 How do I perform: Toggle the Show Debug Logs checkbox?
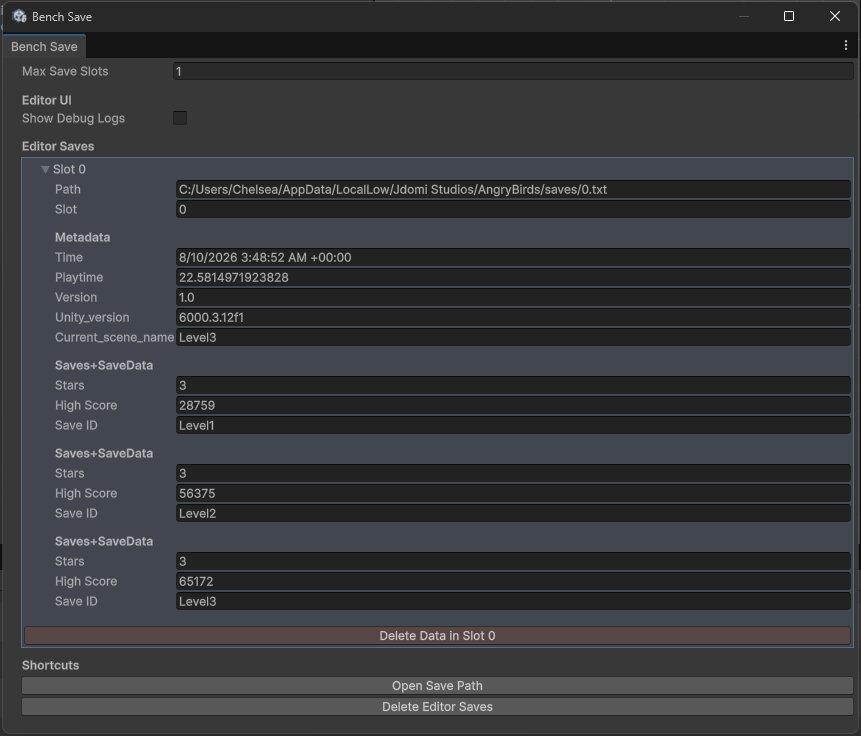(x=180, y=118)
